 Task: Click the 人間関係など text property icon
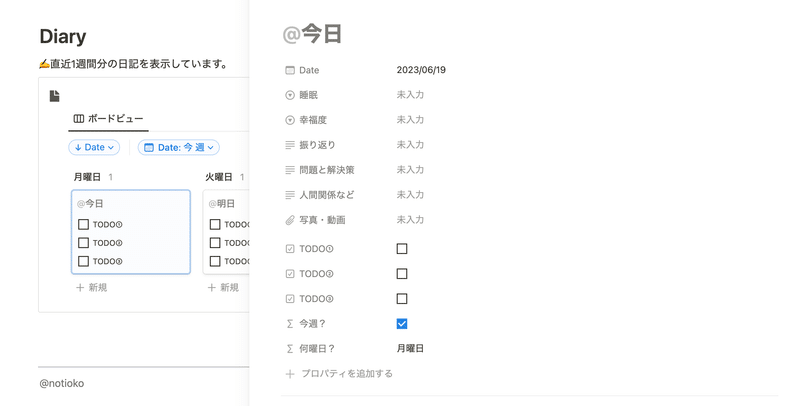(290, 195)
